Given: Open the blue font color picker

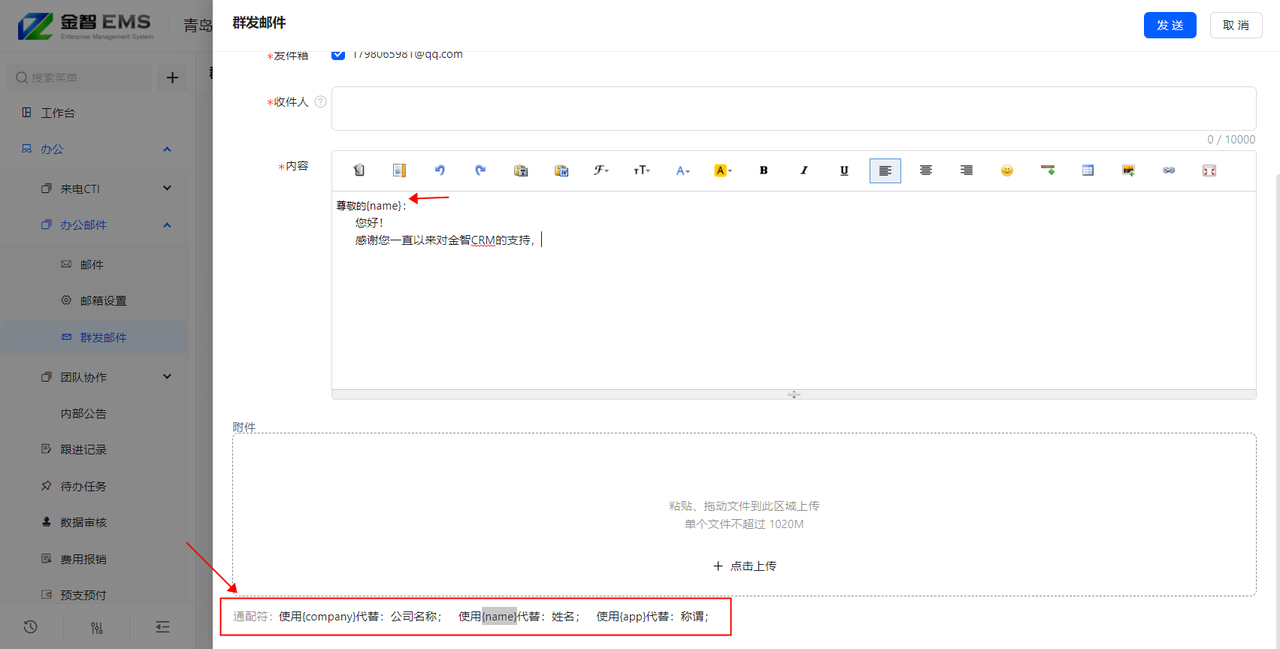Looking at the screenshot, I should tap(682, 171).
